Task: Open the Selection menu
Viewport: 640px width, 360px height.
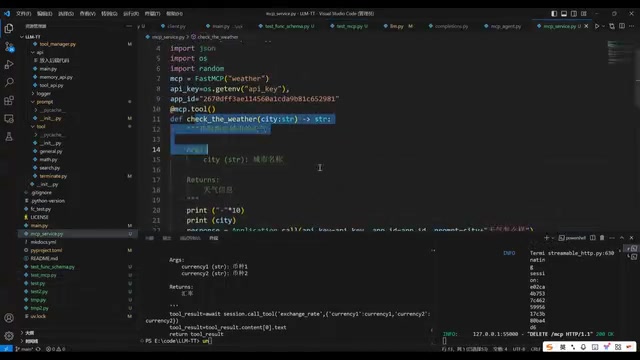Action: (x=66, y=13)
